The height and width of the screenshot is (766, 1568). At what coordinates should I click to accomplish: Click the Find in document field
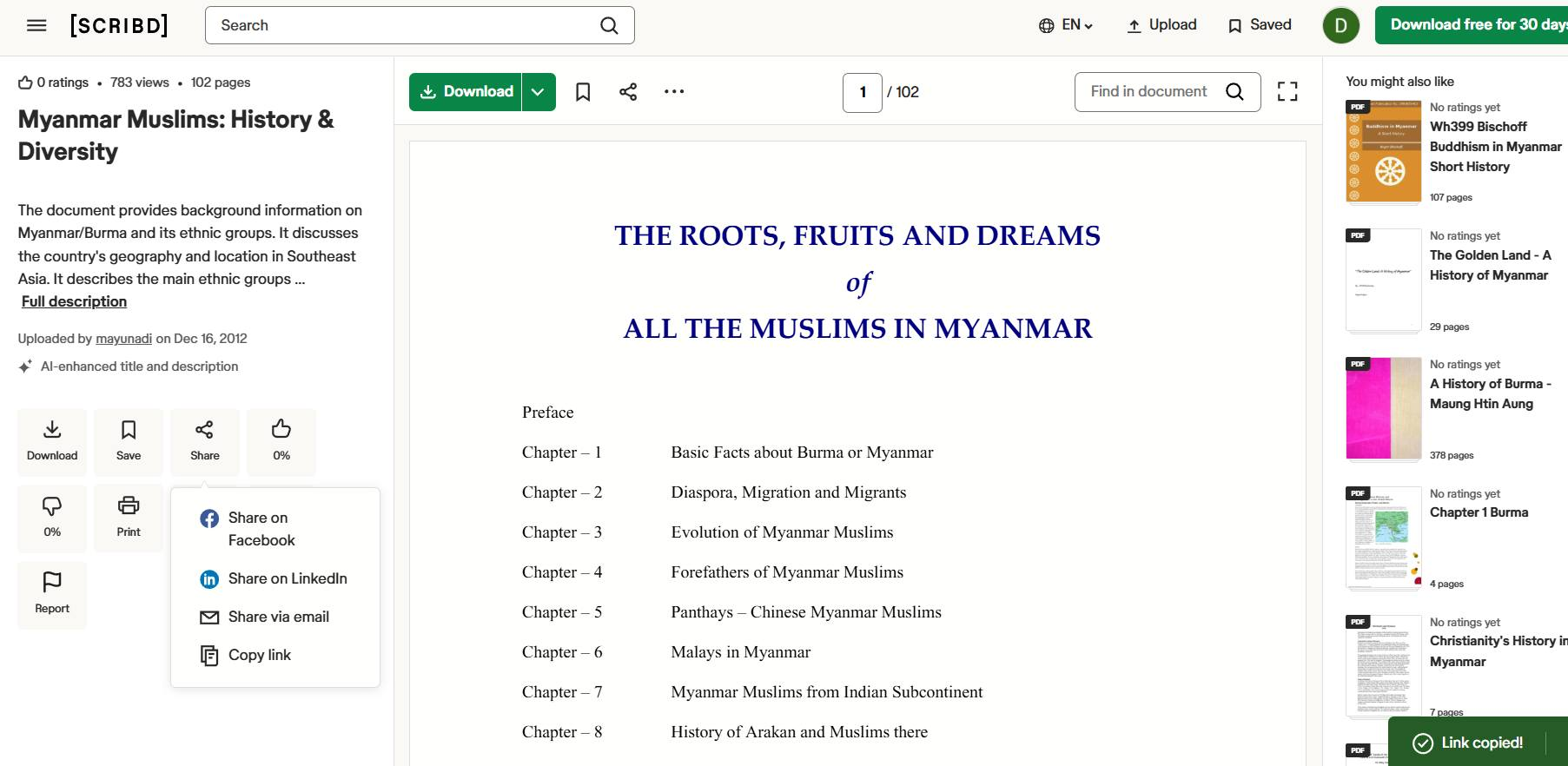(1148, 92)
